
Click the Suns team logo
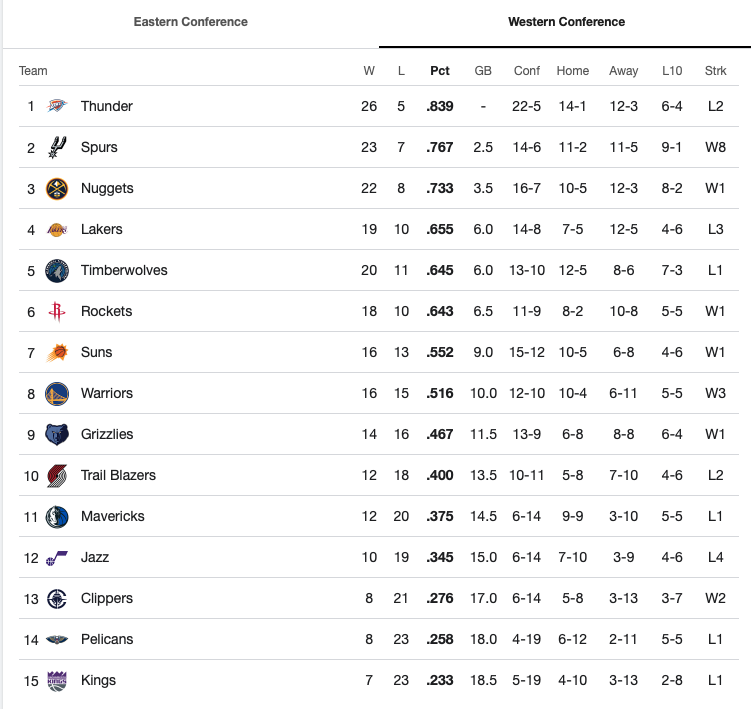(57, 352)
